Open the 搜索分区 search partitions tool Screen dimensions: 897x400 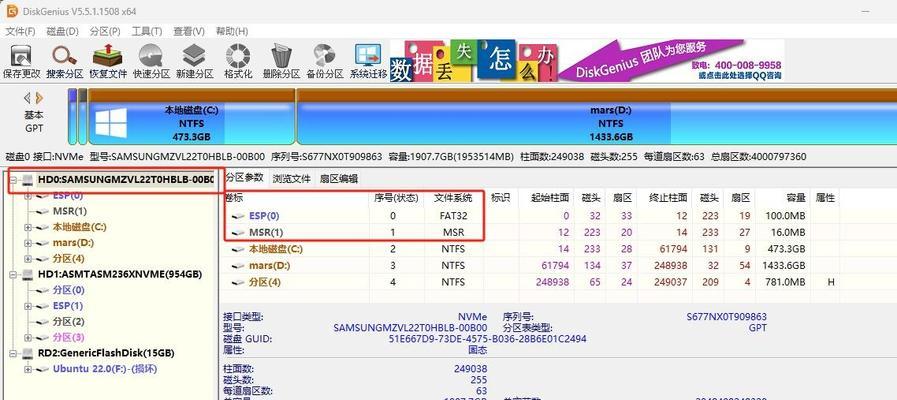pos(65,56)
